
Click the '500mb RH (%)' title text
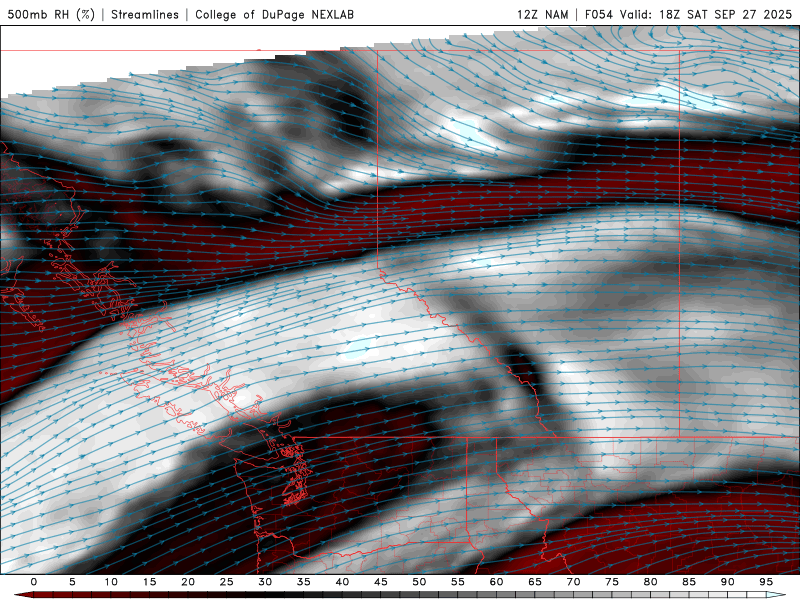tap(51, 14)
